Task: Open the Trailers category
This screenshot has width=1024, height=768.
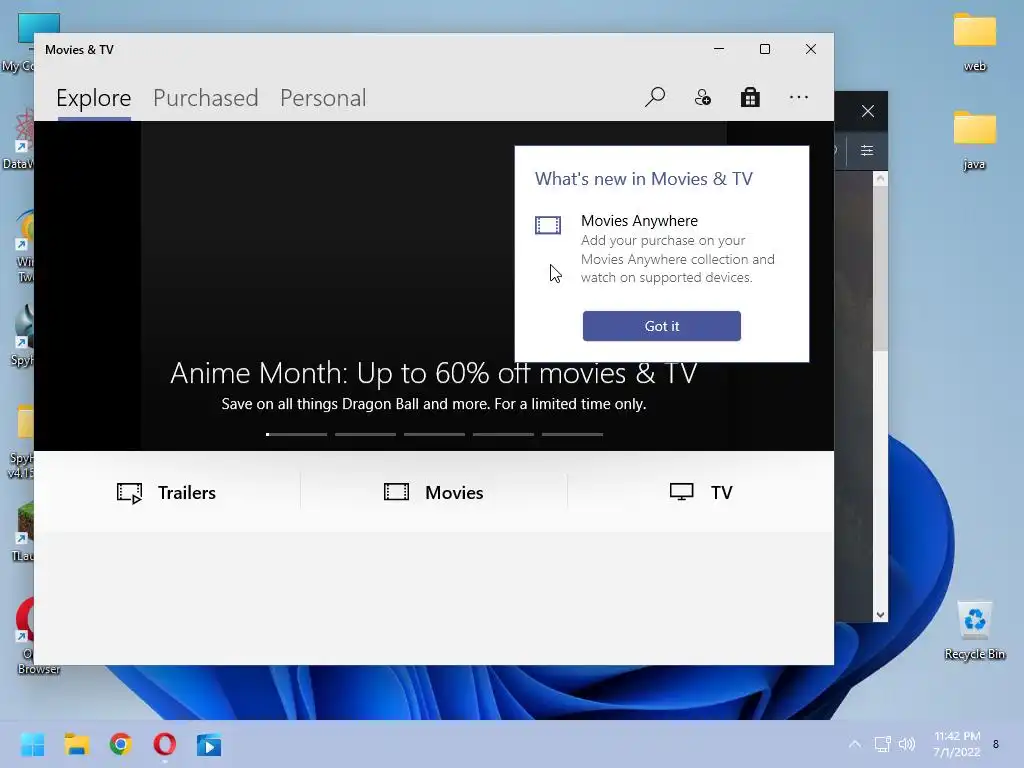Action: [167, 492]
